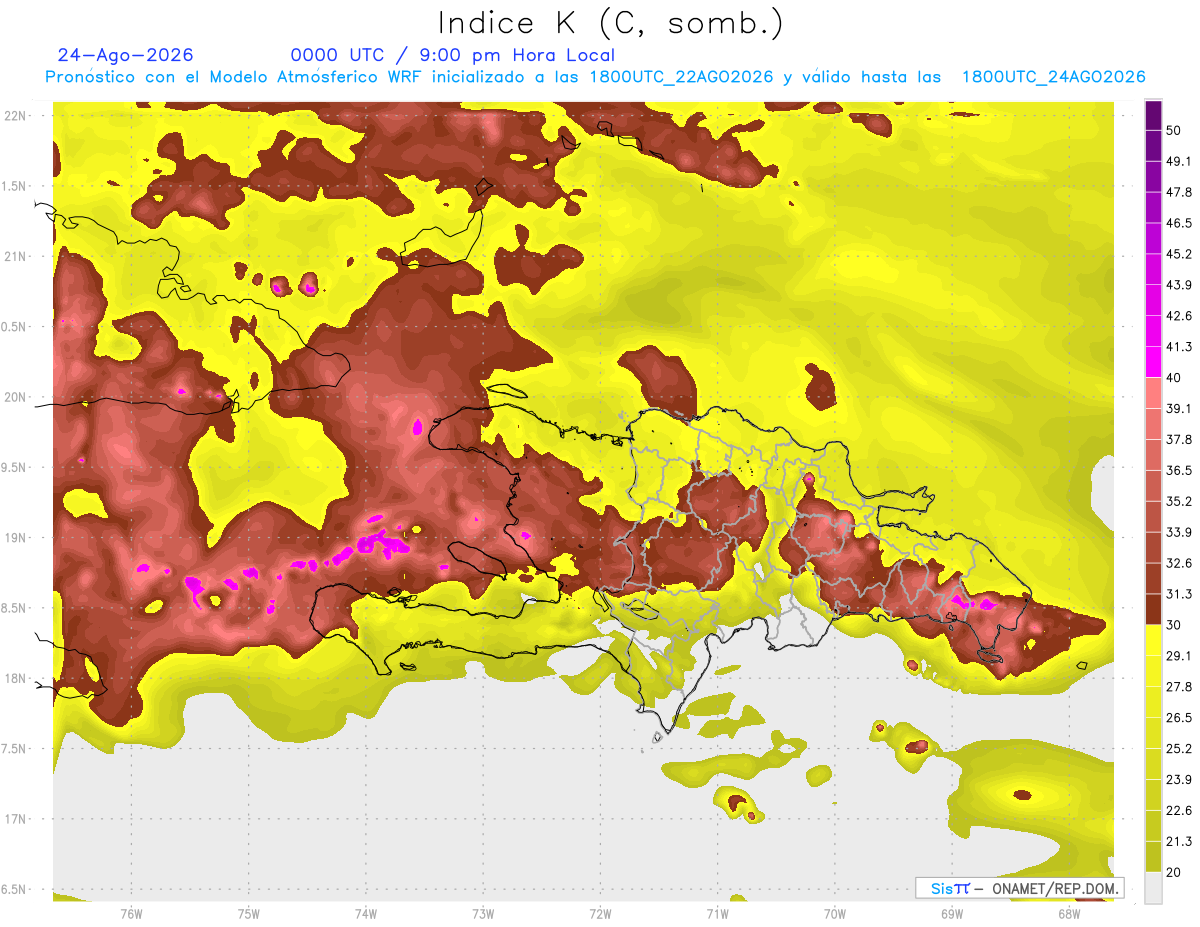The height and width of the screenshot is (927, 1200).
Task: Click the olive swatch between 20 and 21.3
Action: pos(1154,857)
